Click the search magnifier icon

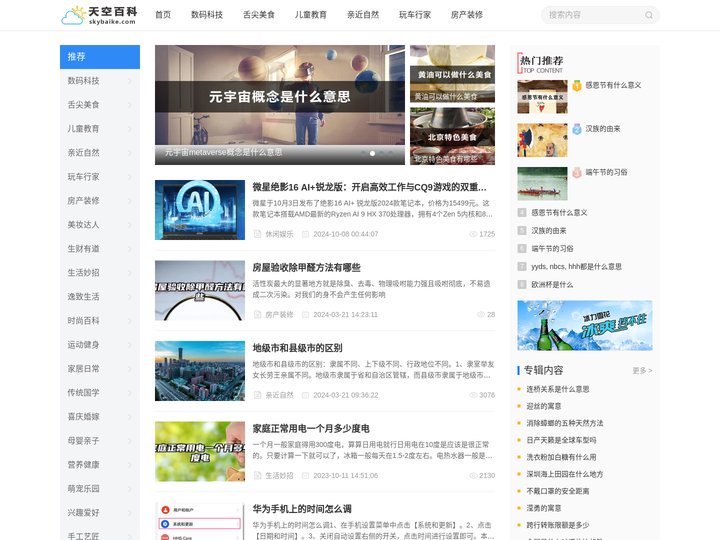[648, 15]
